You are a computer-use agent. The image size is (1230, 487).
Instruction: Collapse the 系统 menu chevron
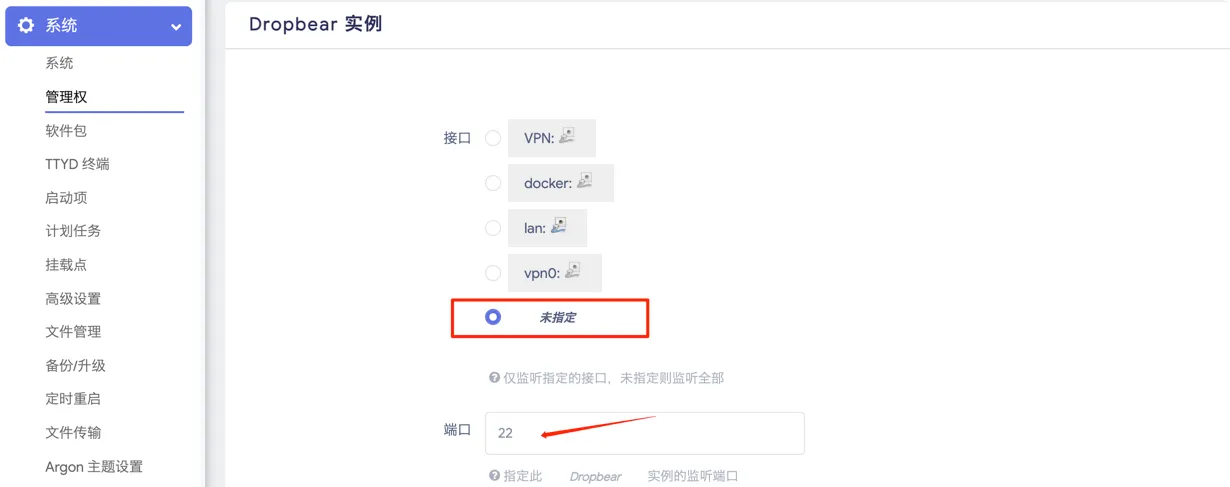[176, 27]
